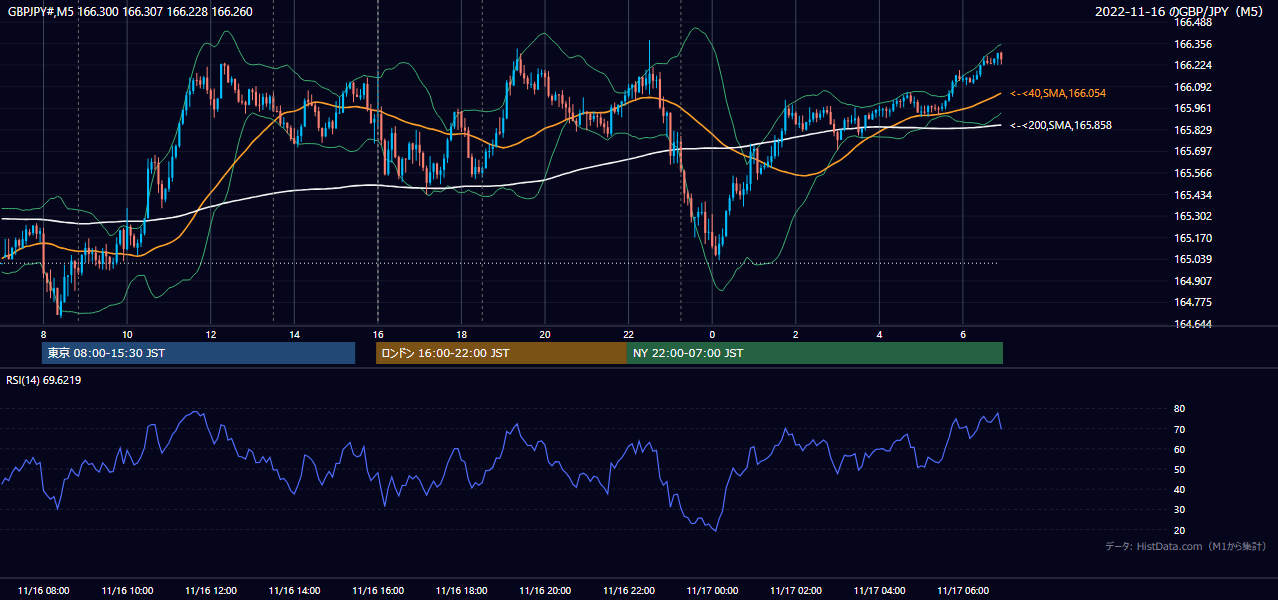
Task: Click RSI scale value 60
Action: point(1179,450)
